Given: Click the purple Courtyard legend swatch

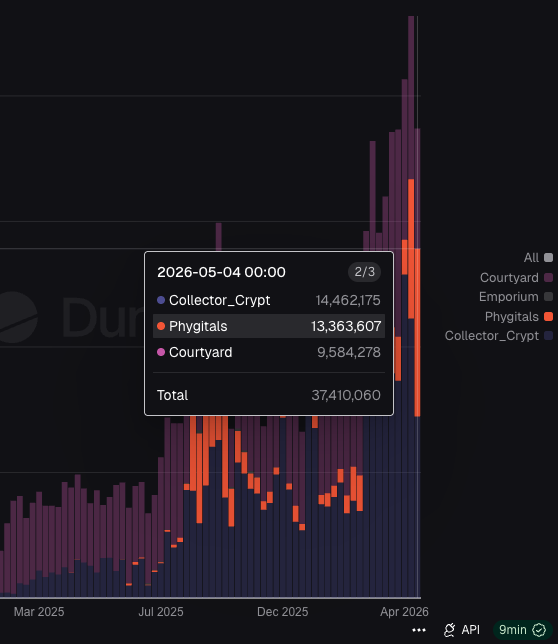Looking at the screenshot, I should [548, 278].
